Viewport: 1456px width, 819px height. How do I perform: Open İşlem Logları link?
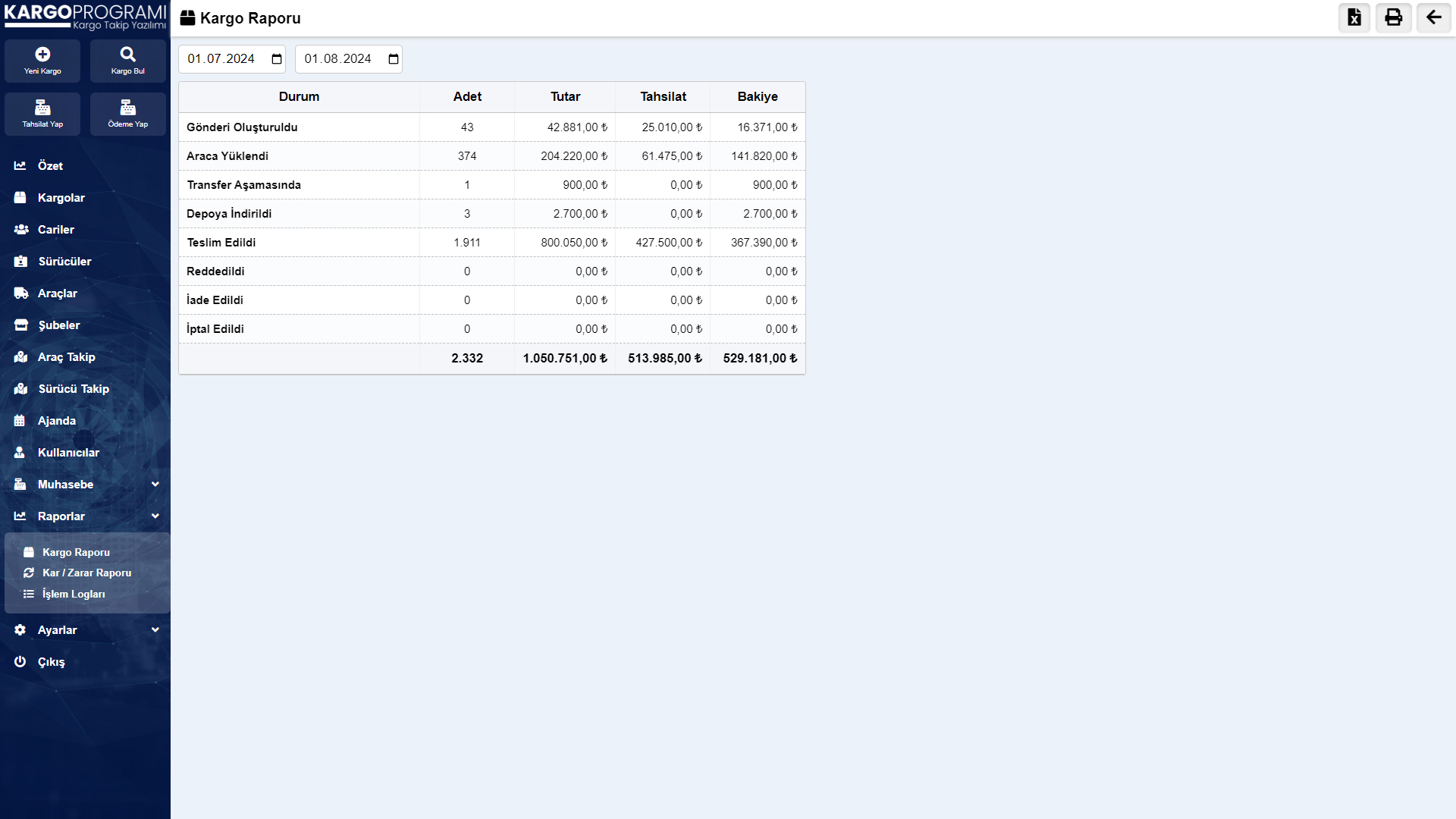click(x=74, y=594)
